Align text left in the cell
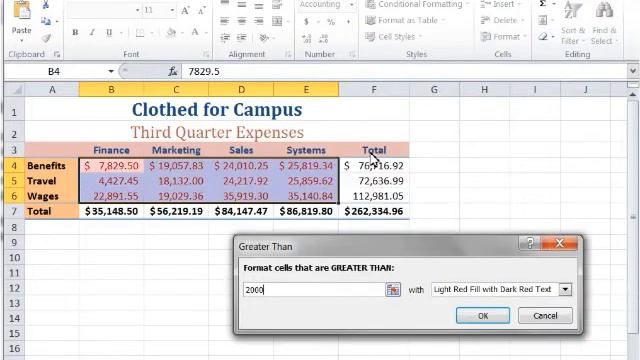This screenshot has width=640, height=360. [224, 21]
